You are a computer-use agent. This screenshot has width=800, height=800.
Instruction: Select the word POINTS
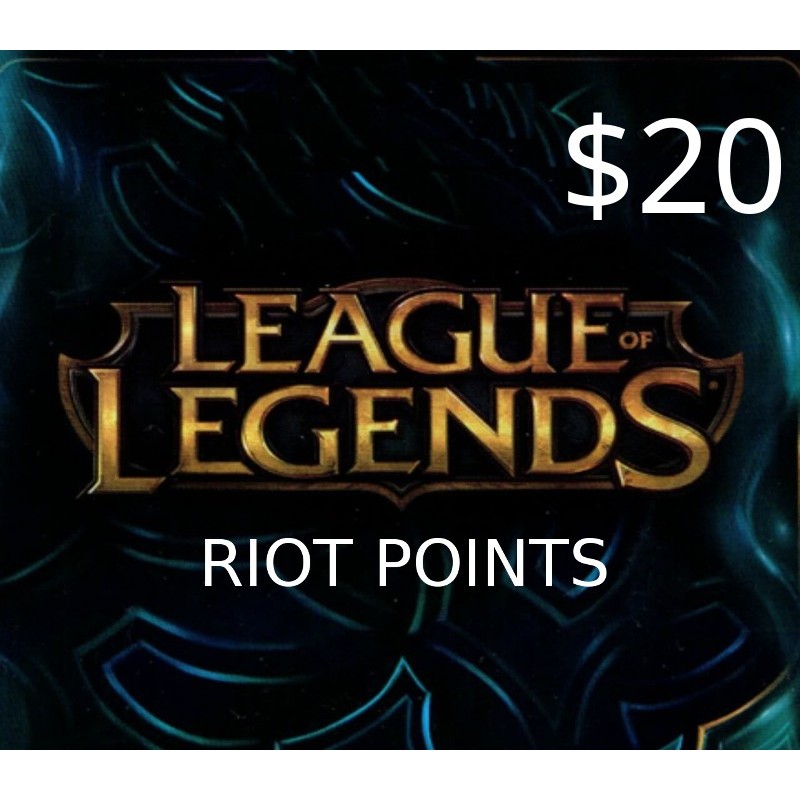click(492, 564)
